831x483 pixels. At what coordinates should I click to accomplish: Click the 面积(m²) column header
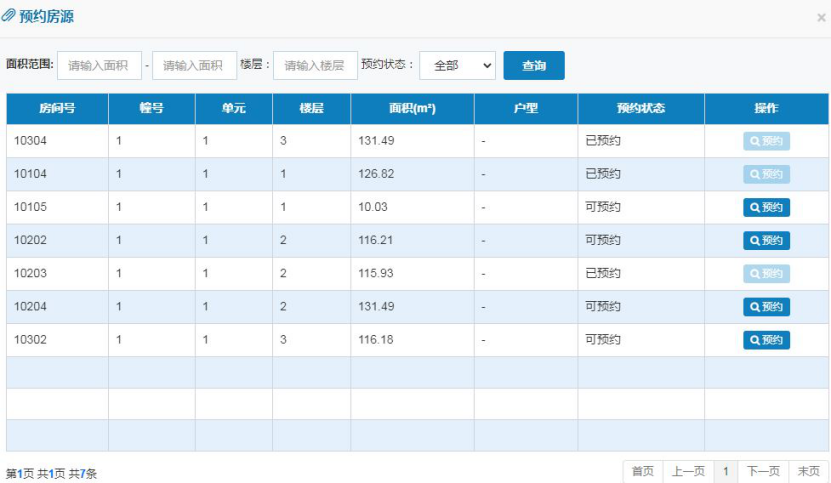(412, 108)
